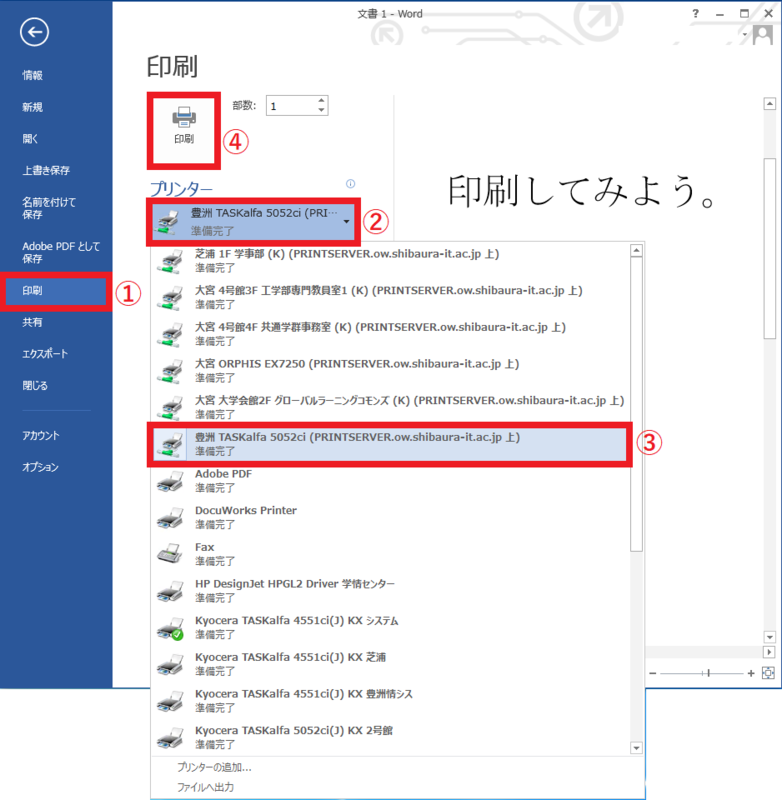
Task: Select HP DesignJet HPGL2 Driver 学情センター
Action: [x=390, y=591]
